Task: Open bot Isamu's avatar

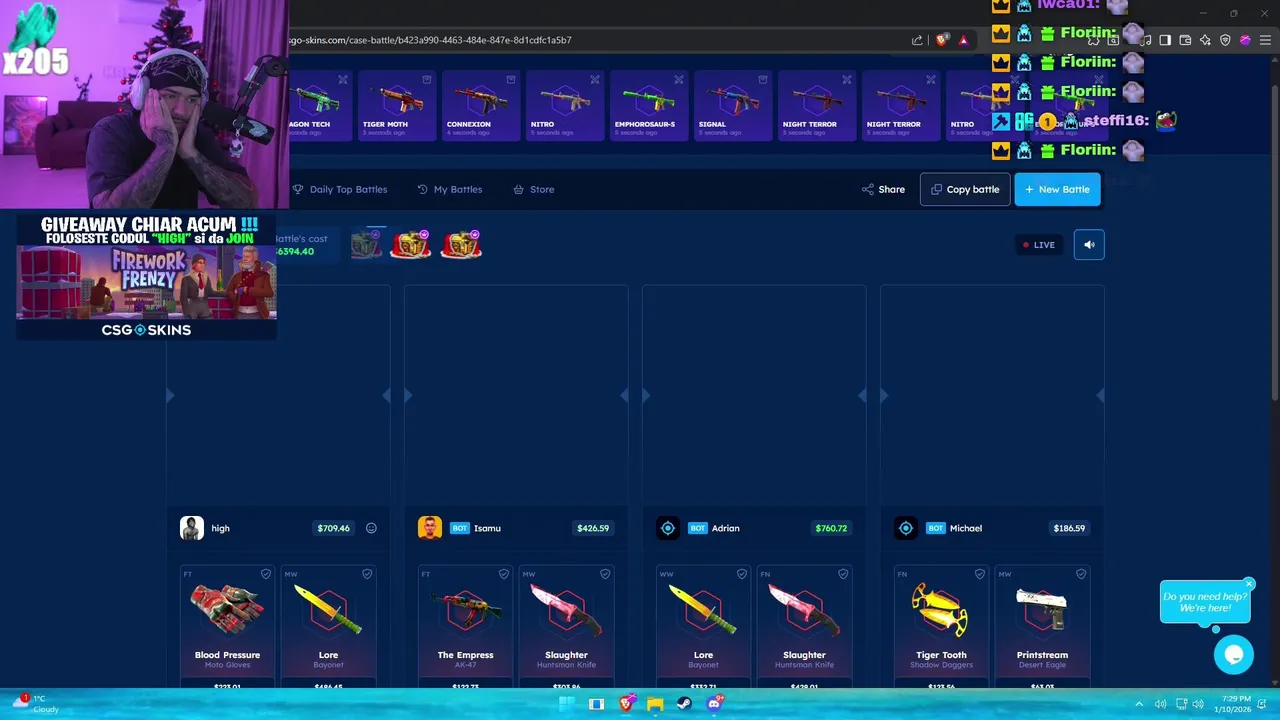Action: point(430,528)
